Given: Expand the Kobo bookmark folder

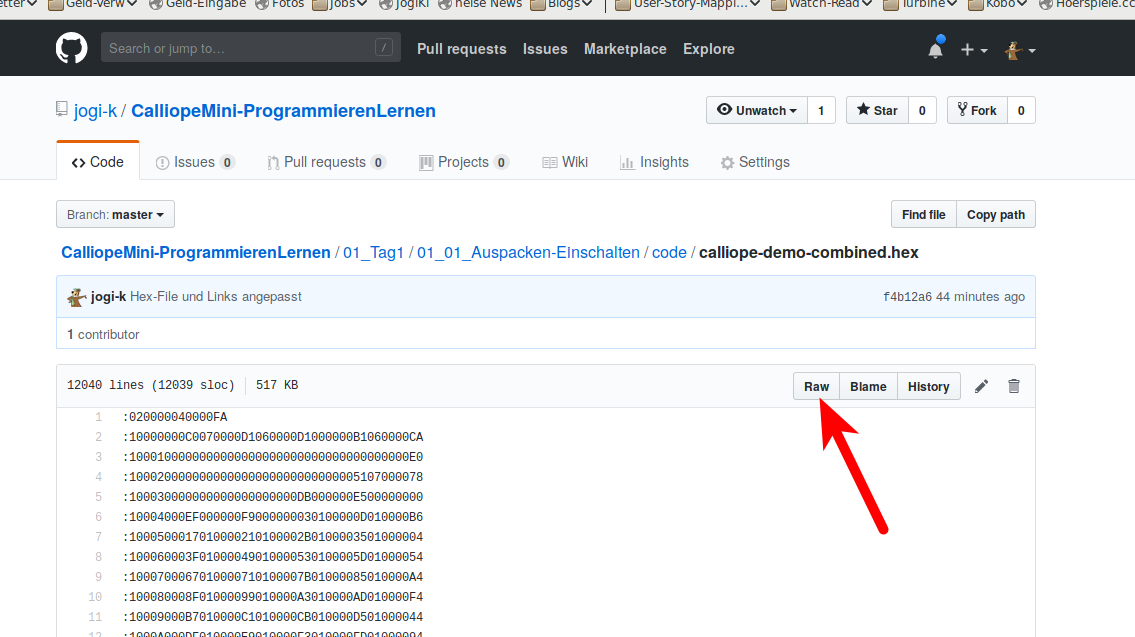Looking at the screenshot, I should pyautogui.click(x=997, y=4).
